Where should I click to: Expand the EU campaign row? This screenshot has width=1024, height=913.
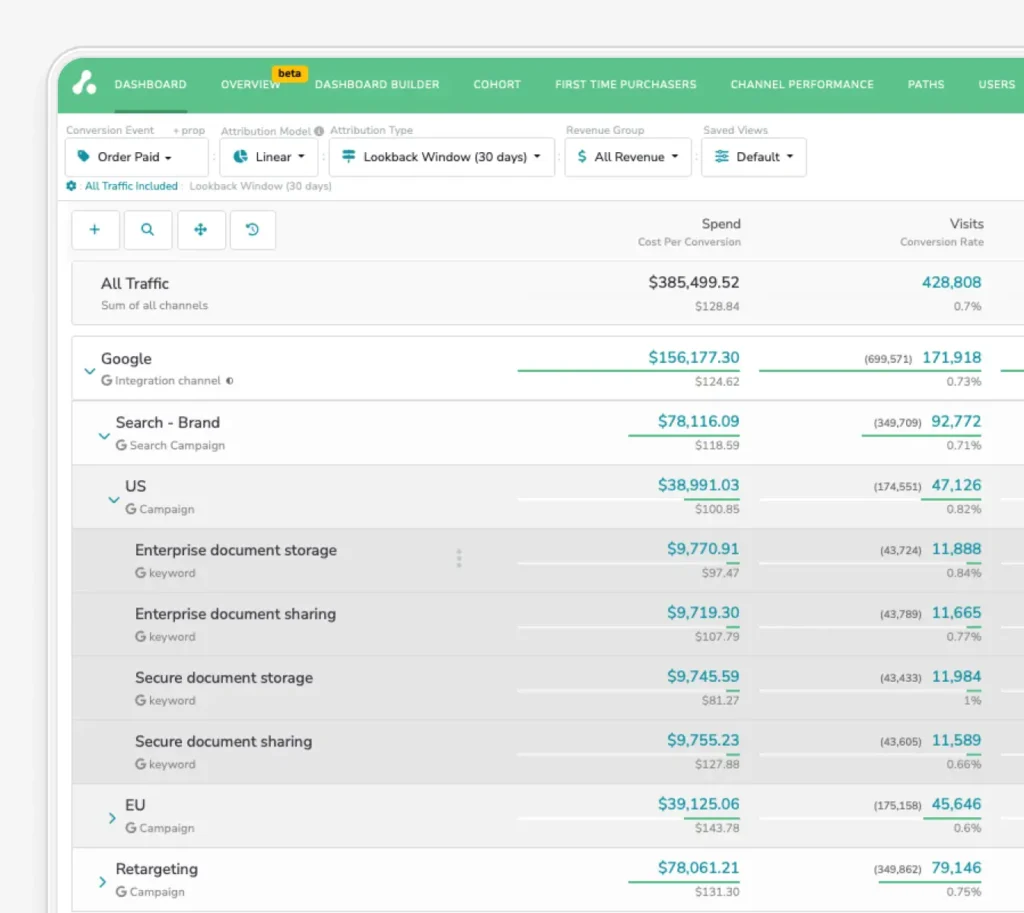[113, 817]
